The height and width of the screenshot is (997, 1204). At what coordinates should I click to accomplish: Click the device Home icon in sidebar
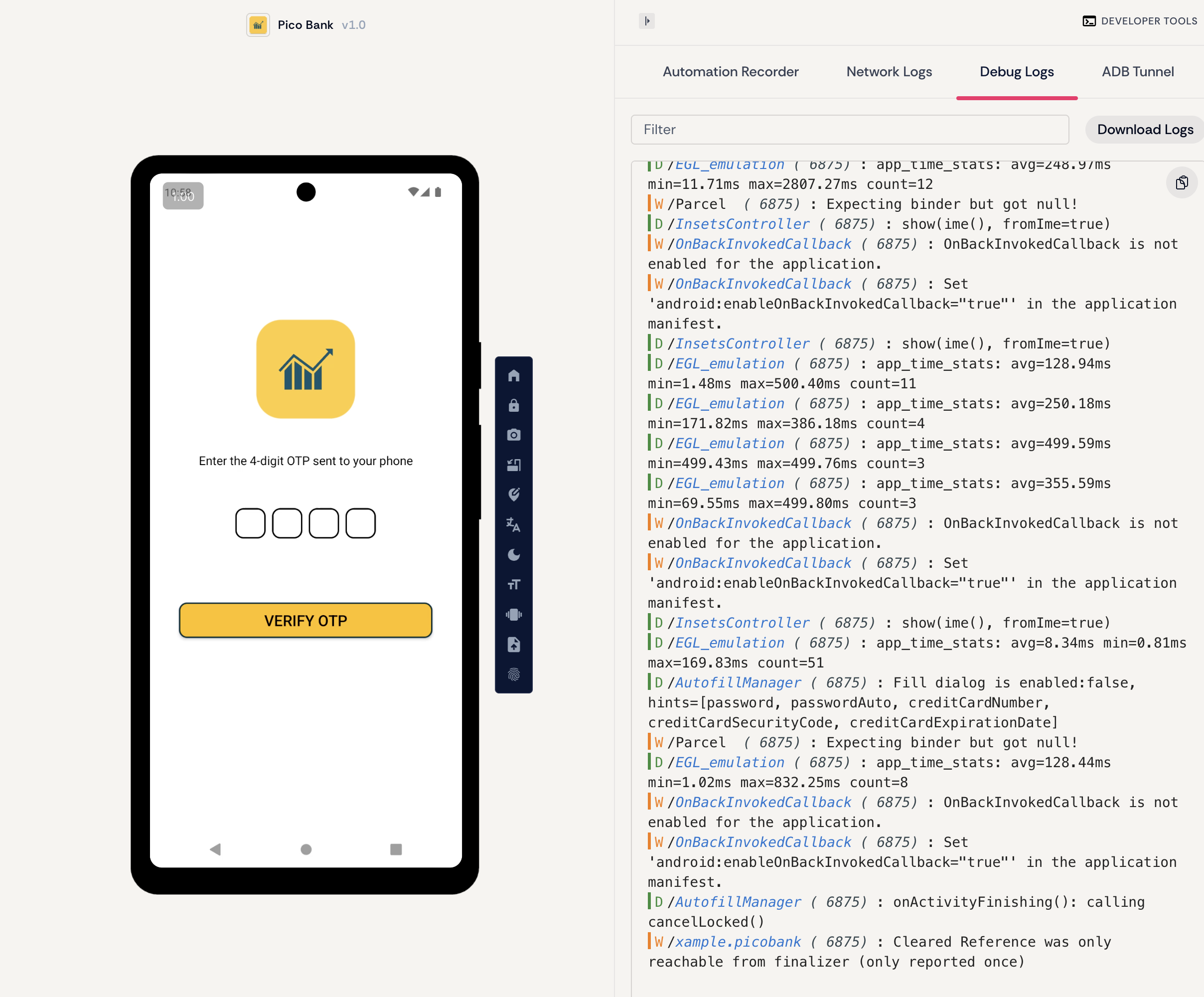pos(514,376)
